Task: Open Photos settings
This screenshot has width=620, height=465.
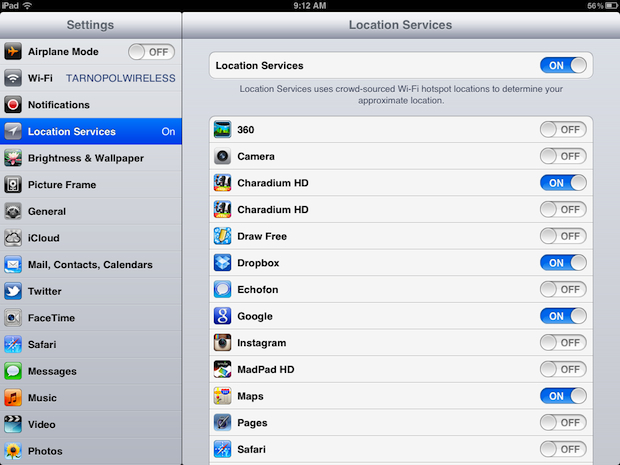Action: (91, 451)
